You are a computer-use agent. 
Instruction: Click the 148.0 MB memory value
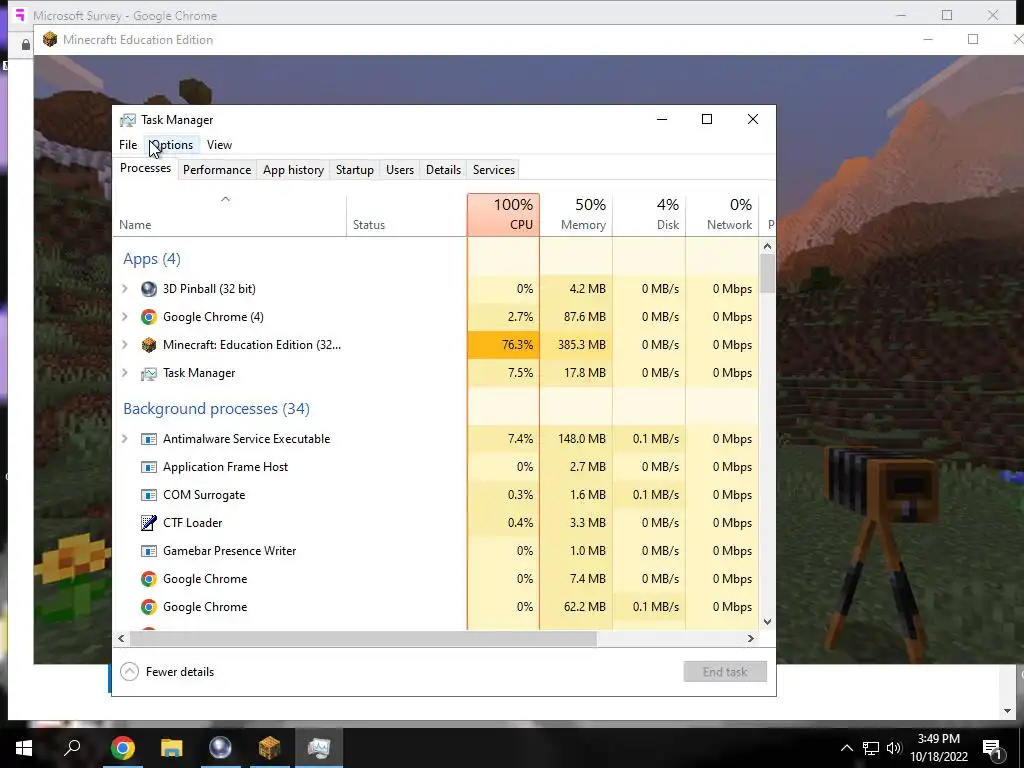coord(581,439)
